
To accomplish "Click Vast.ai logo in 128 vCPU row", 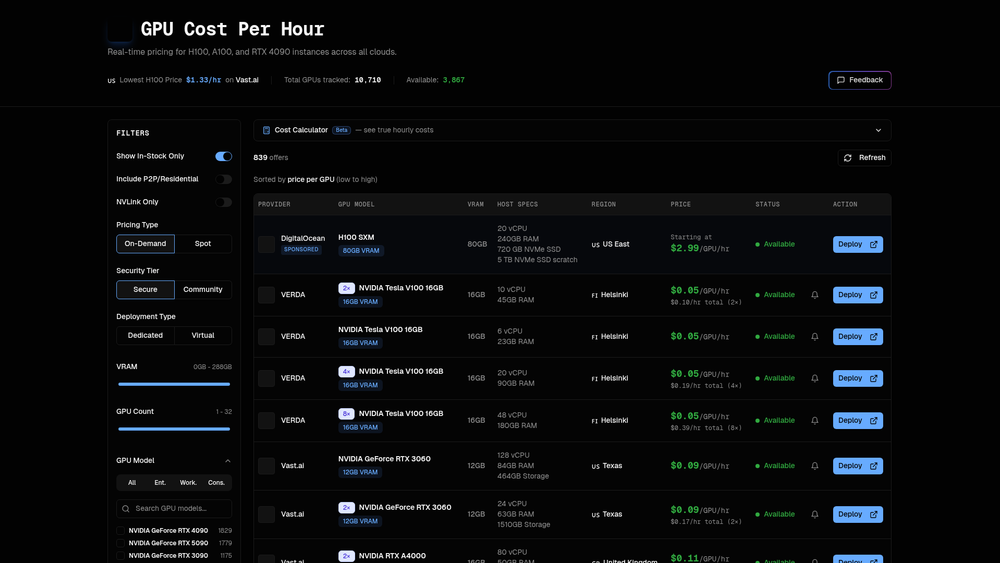I will [x=267, y=466].
